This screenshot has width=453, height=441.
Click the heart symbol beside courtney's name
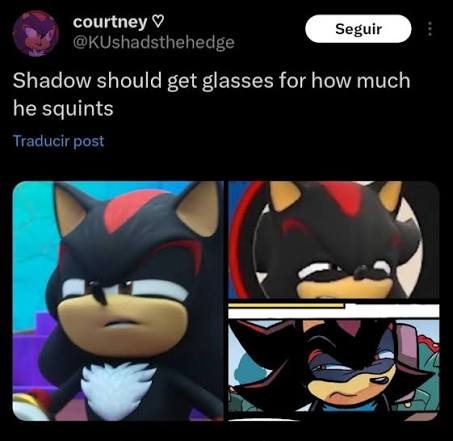[157, 22]
